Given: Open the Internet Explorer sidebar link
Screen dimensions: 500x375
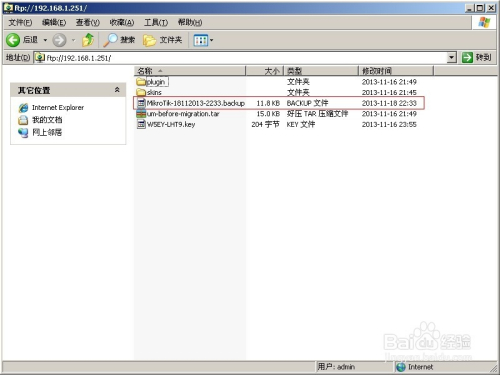Looking at the screenshot, I should [x=58, y=108].
